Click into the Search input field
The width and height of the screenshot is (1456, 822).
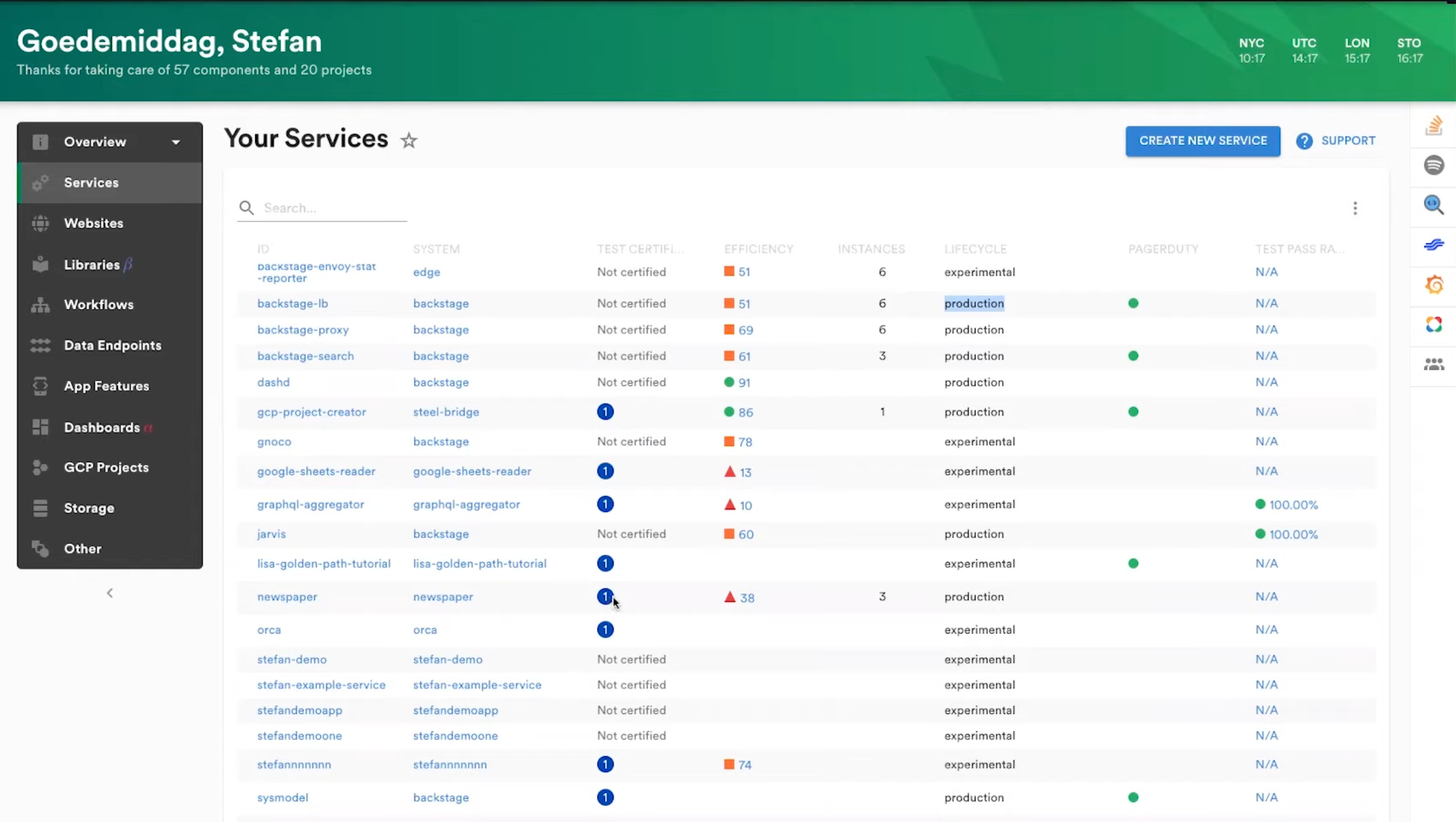(x=322, y=208)
